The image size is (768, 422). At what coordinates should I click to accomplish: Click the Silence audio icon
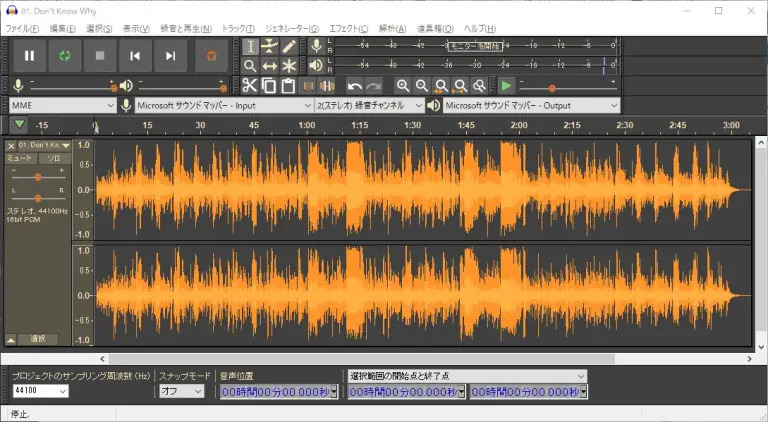click(327, 86)
